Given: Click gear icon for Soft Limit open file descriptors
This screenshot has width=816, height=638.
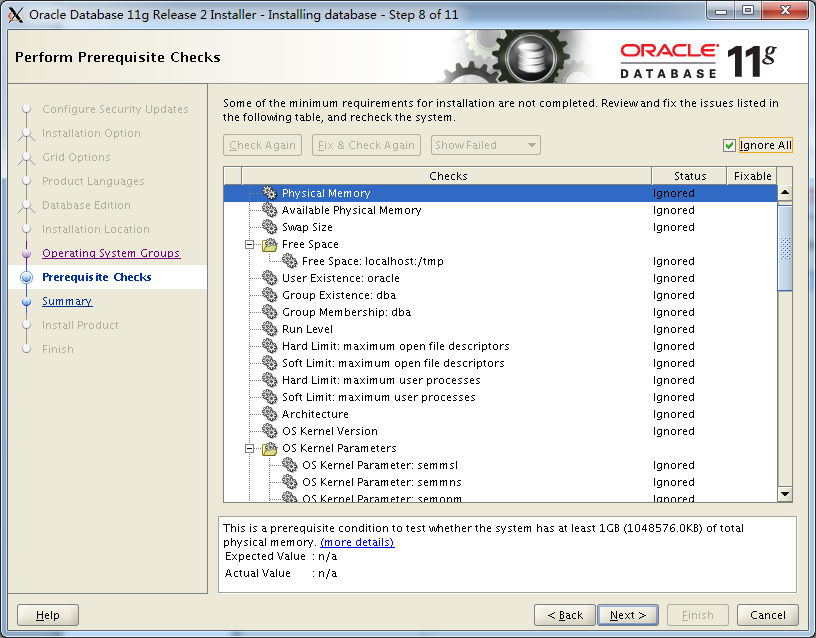Looking at the screenshot, I should pos(270,363).
